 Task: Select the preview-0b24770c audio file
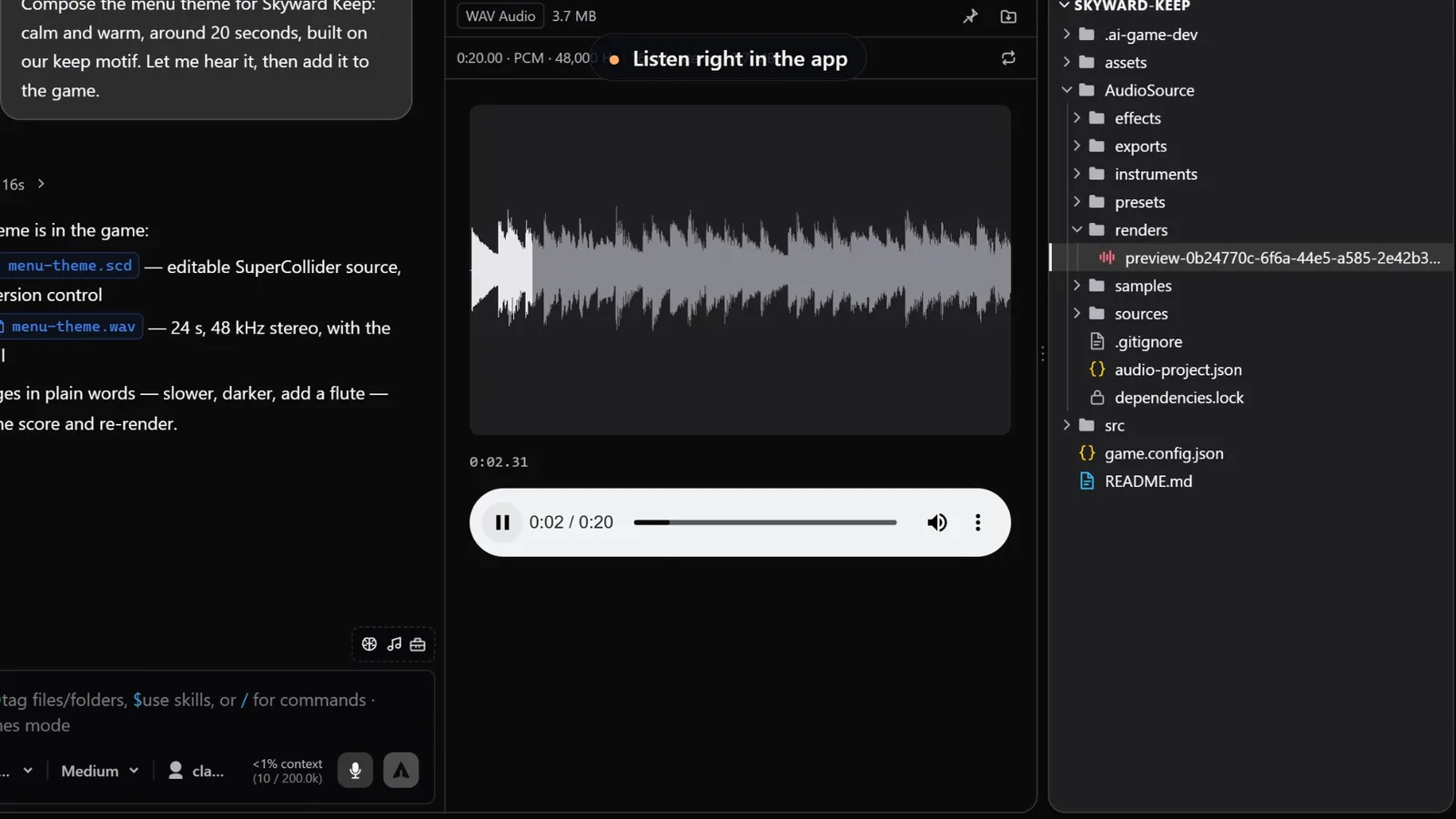(1250, 258)
